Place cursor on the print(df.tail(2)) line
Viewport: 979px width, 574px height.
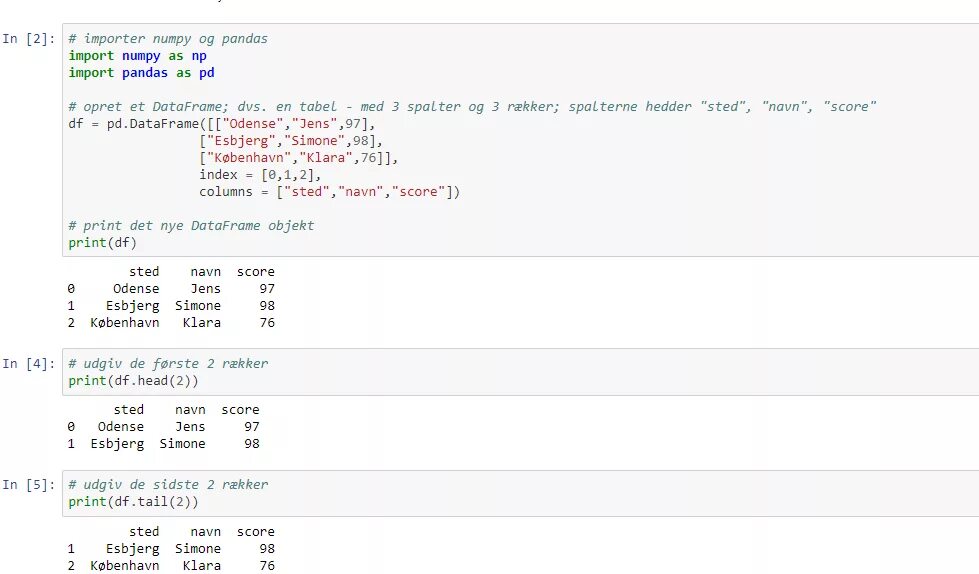coord(134,502)
